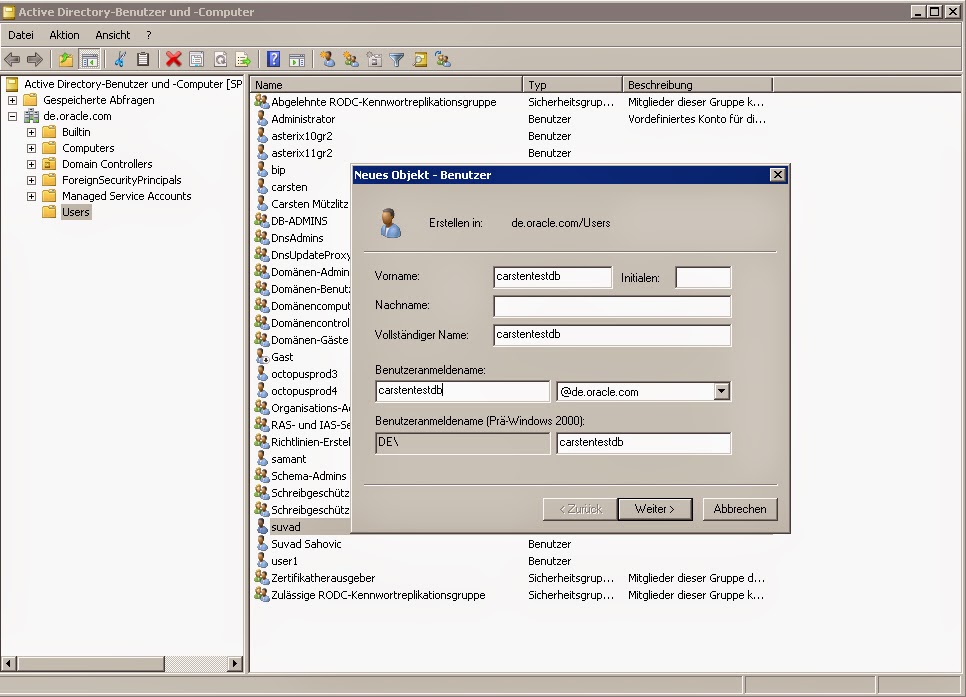Open the ? help menu
Image resolution: width=966 pixels, height=697 pixels.
click(x=148, y=35)
